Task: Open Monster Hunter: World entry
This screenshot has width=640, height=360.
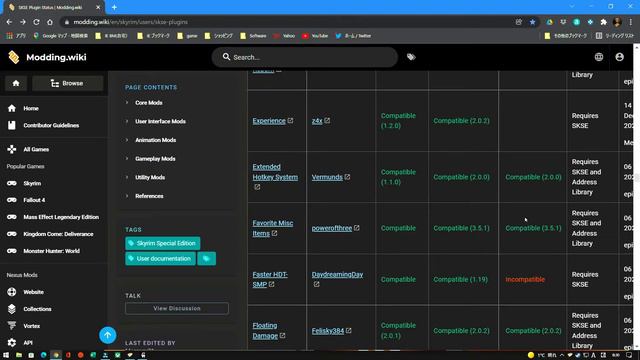Action: tap(51, 251)
